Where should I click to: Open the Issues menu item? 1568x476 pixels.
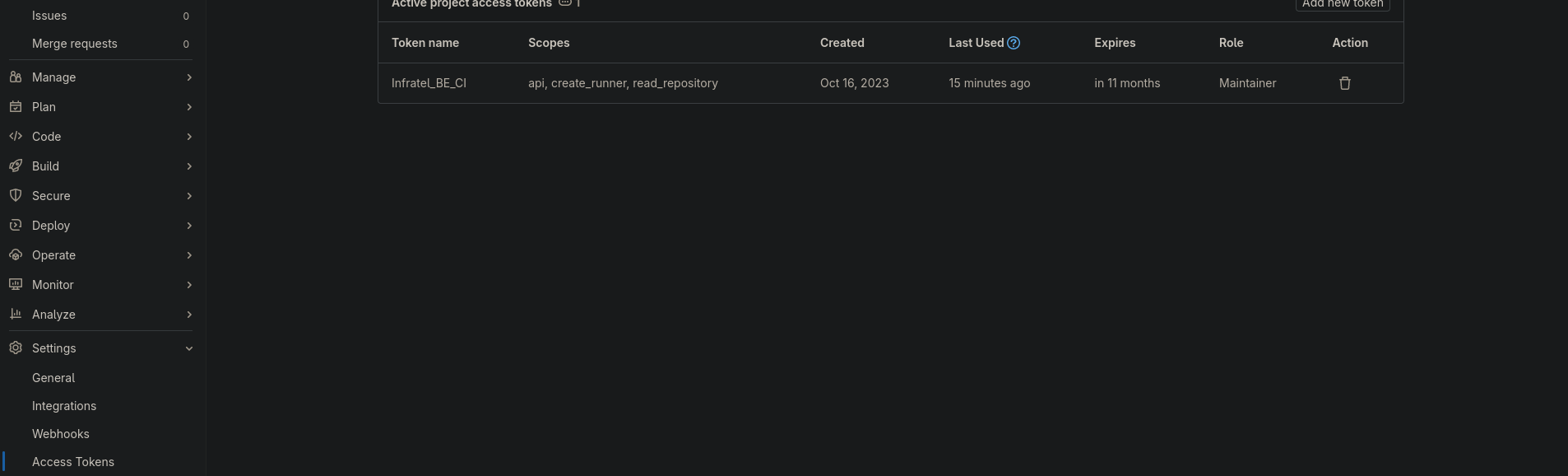click(x=49, y=16)
